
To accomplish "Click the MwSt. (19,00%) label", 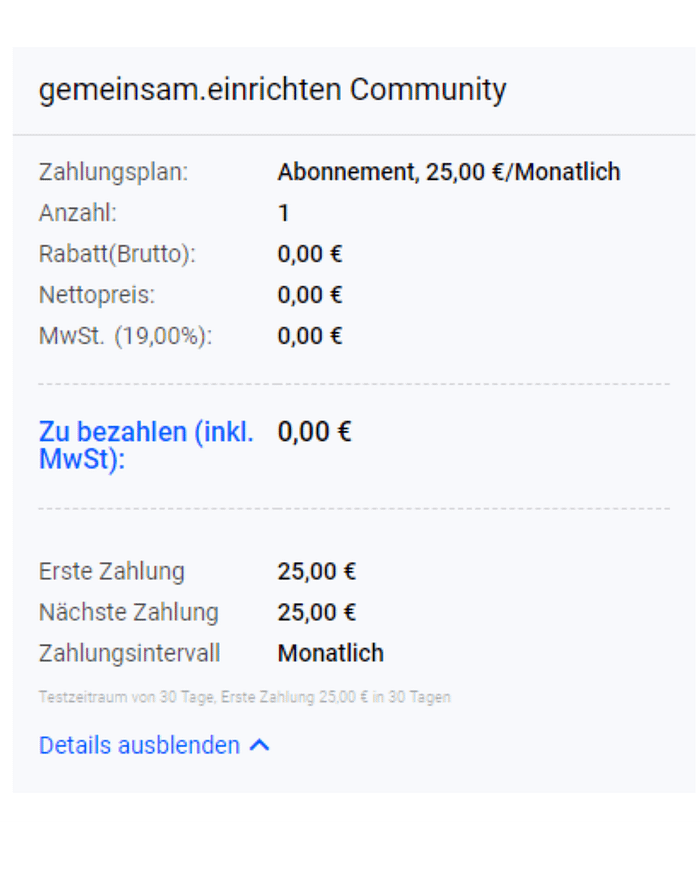I will 126,336.
